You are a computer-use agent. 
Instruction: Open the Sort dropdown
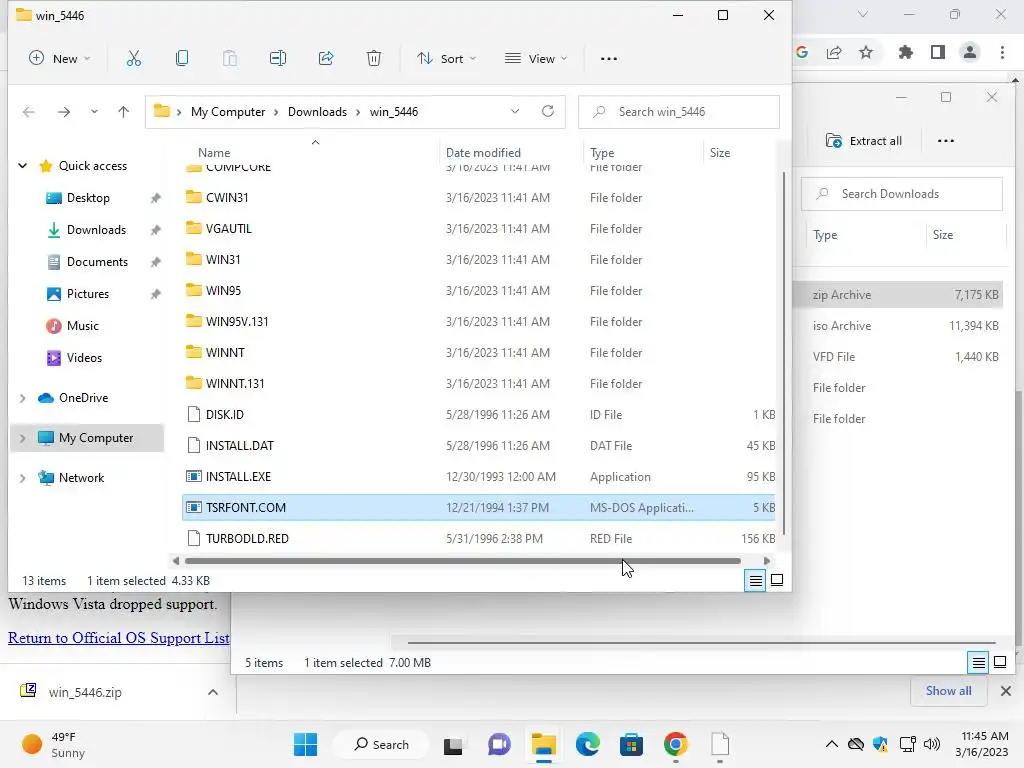click(x=447, y=59)
